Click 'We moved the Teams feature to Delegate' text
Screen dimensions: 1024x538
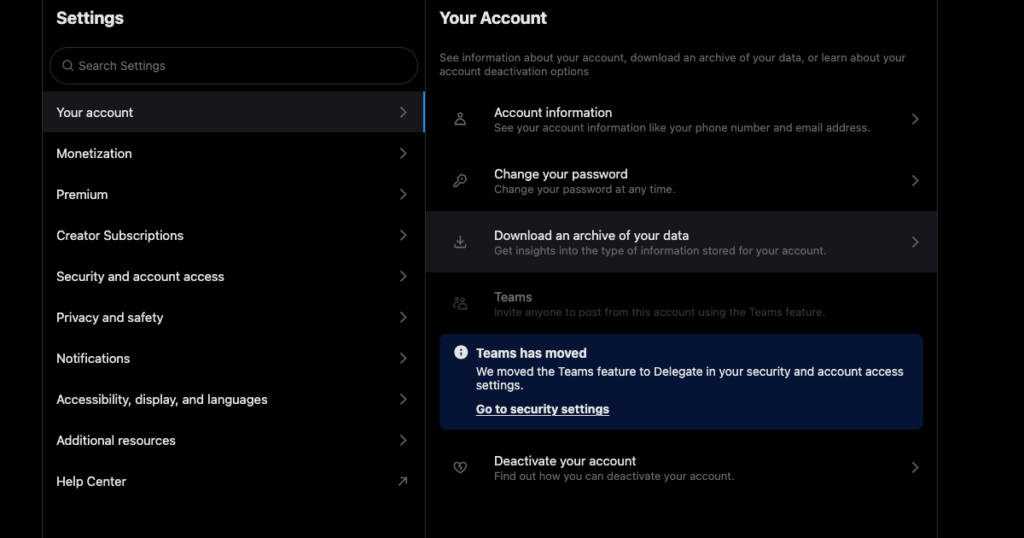pos(690,378)
